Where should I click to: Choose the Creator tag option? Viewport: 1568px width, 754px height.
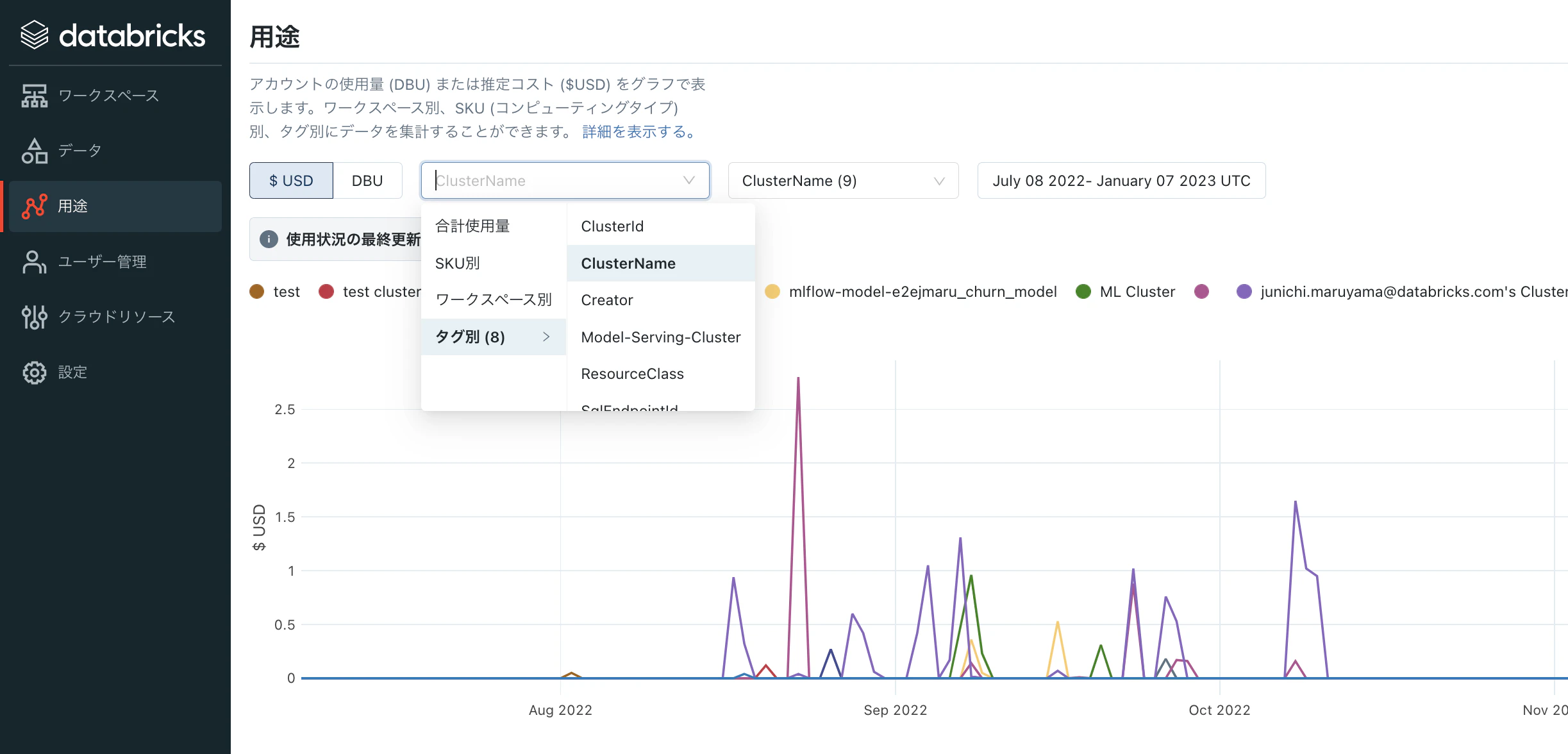point(661,300)
